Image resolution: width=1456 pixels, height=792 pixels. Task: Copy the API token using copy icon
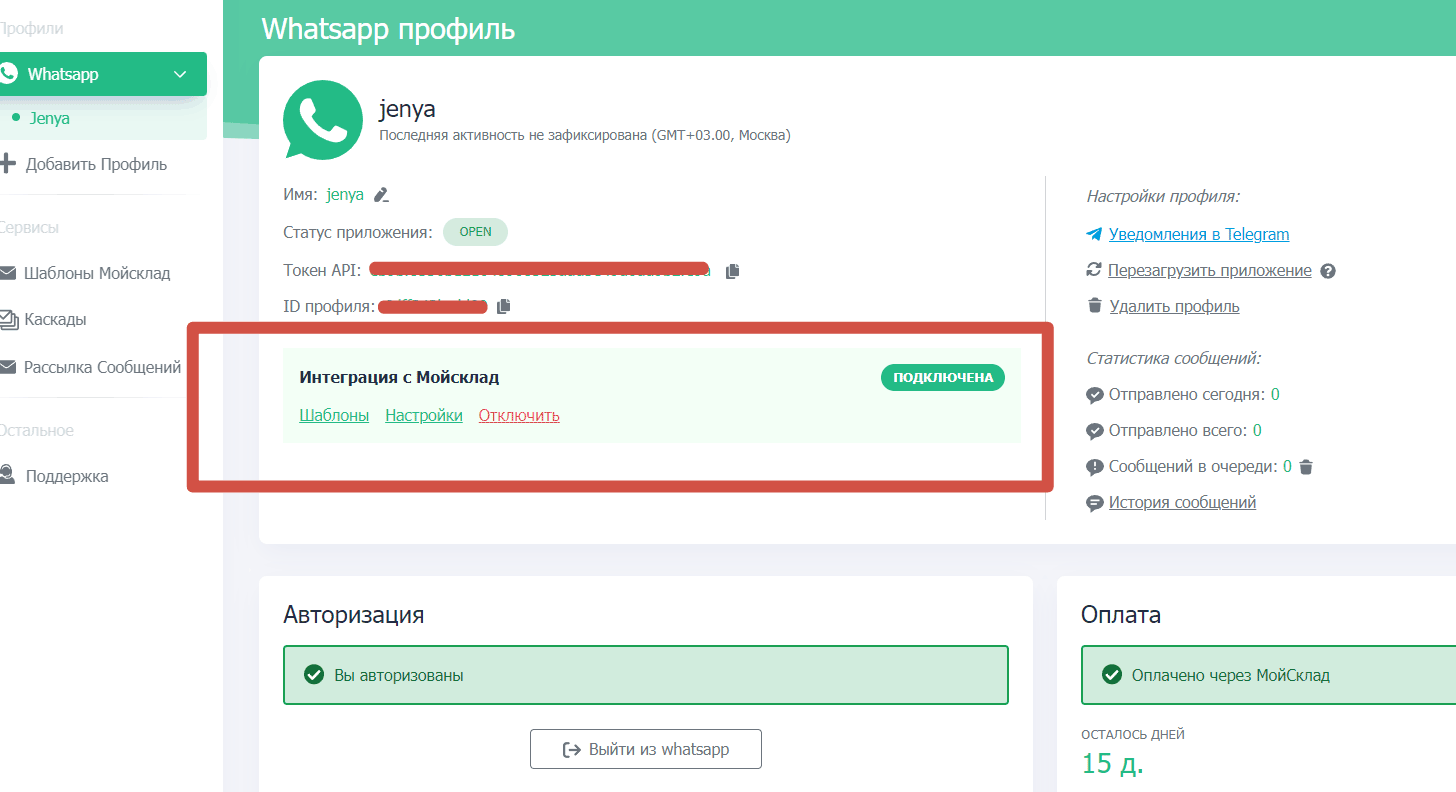point(732,271)
